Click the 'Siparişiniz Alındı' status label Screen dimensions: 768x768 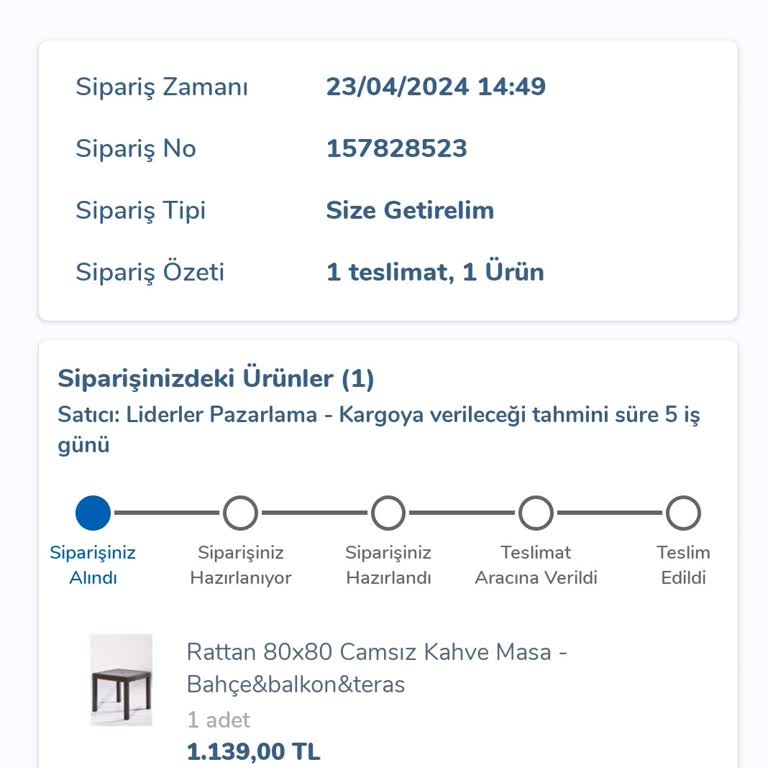93,565
